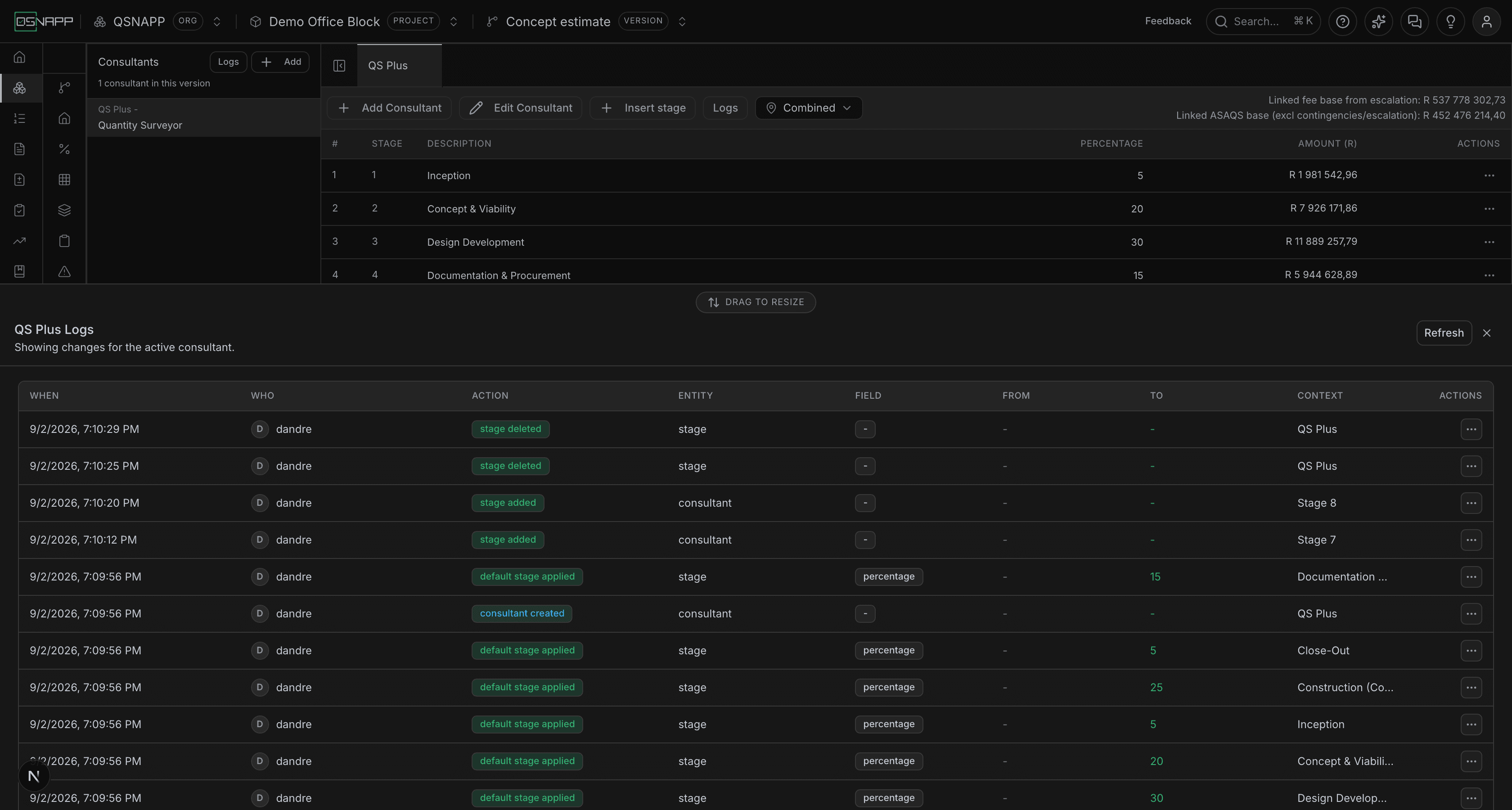Open the clipboard with checkmark icon
Image resolution: width=1512 pixels, height=810 pixels.
click(x=19, y=210)
